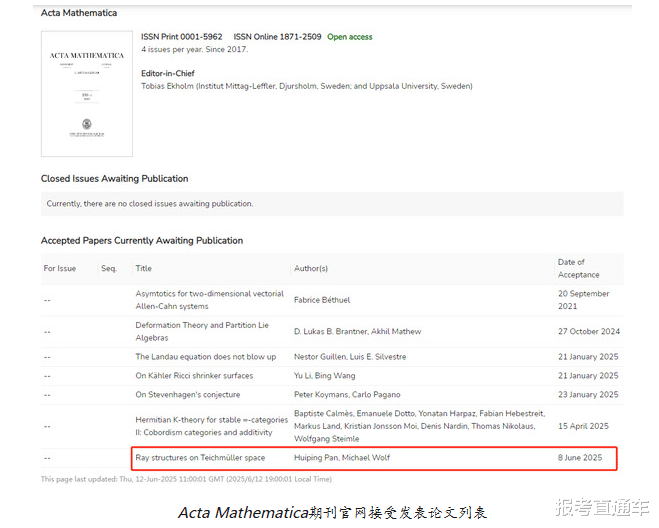Select title 'On Kähler Ricci shrinker surfaces'
Screen dimensions: 659x528
click(x=194, y=376)
